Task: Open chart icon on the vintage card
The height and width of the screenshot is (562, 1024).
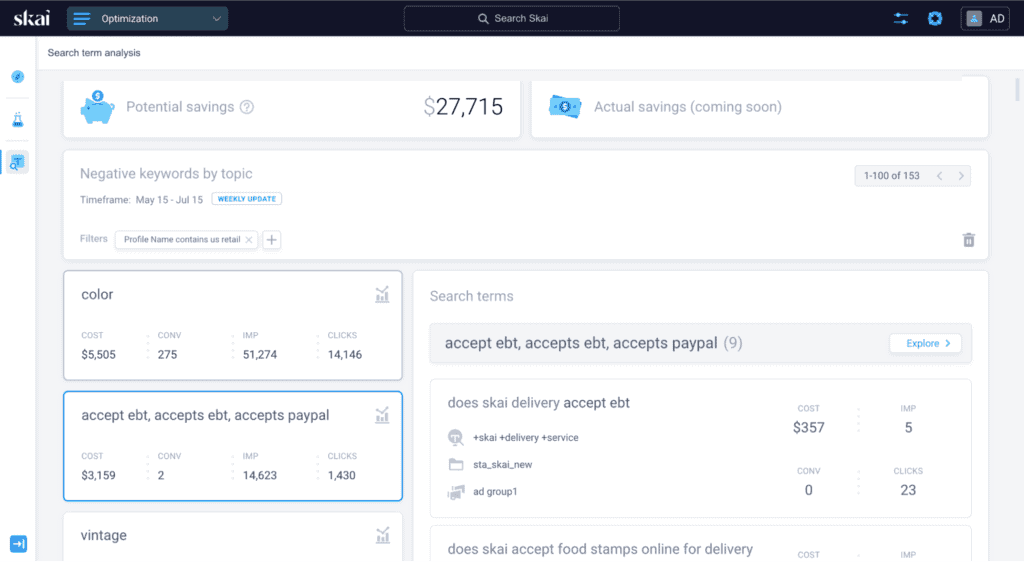Action: click(x=383, y=535)
